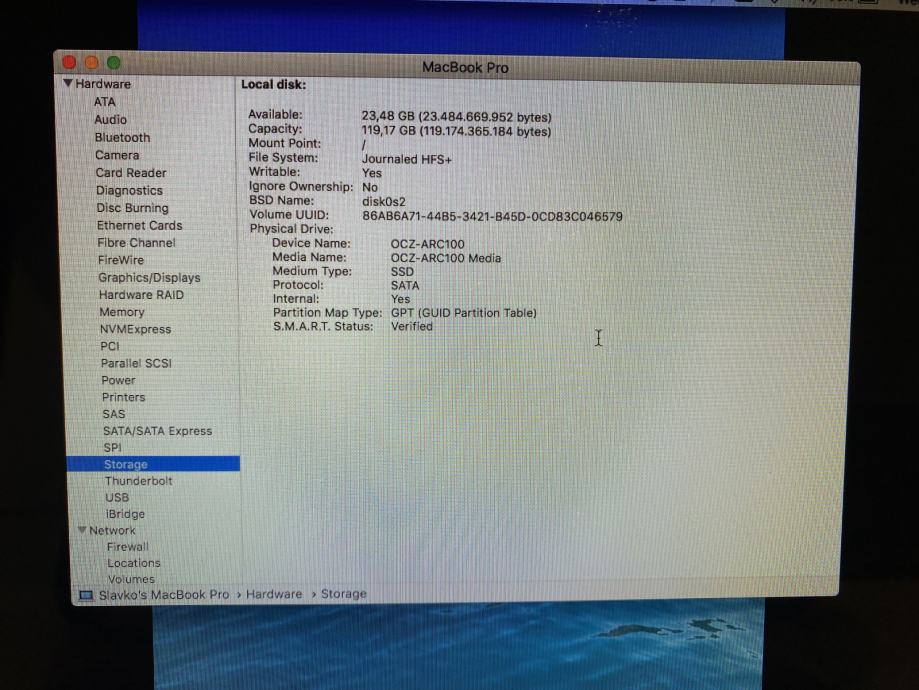The image size is (919, 690).
Task: Collapse the Hardware section triangle
Action: (68, 84)
